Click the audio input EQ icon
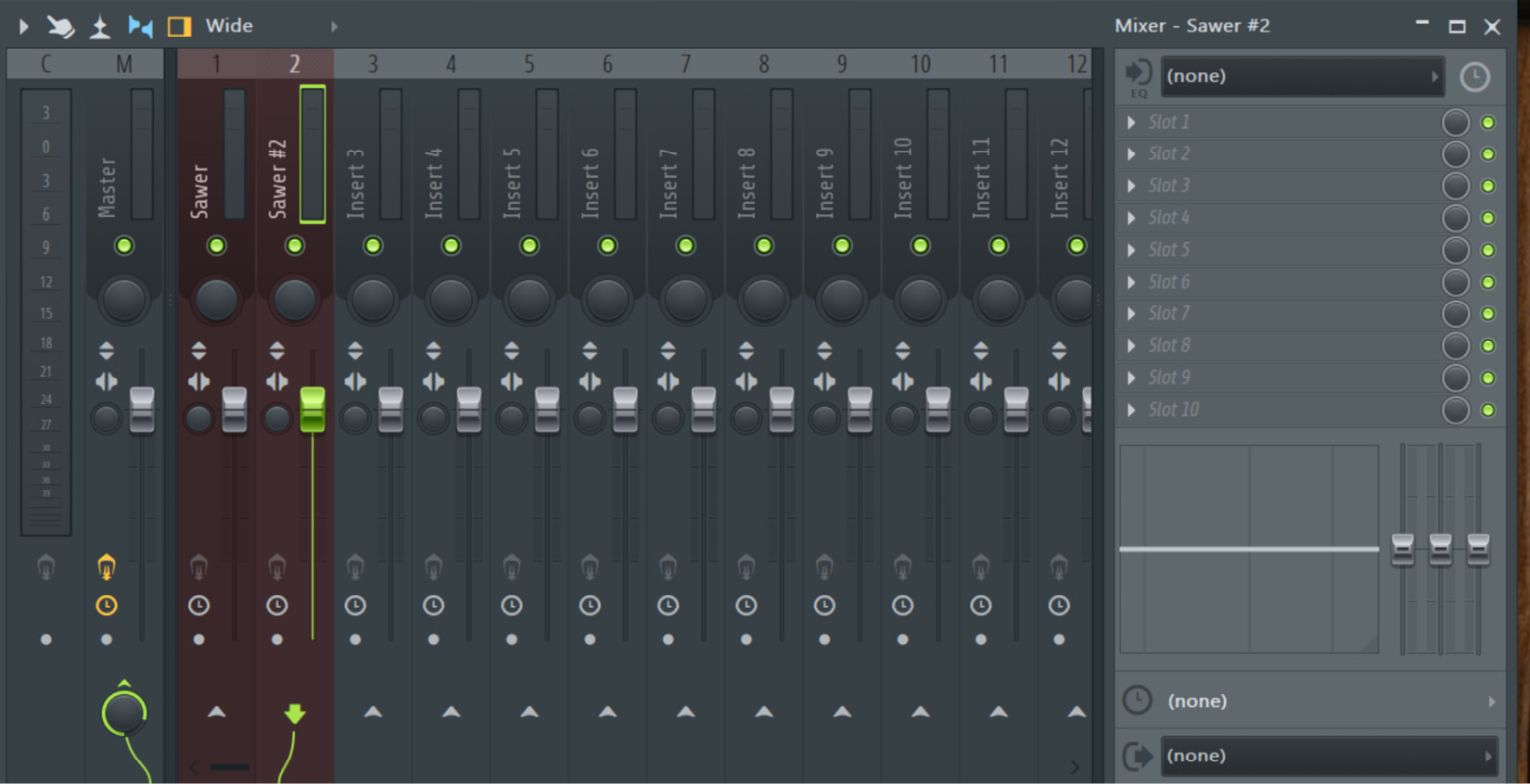Screen dimensions: 1530x784 pos(1139,78)
